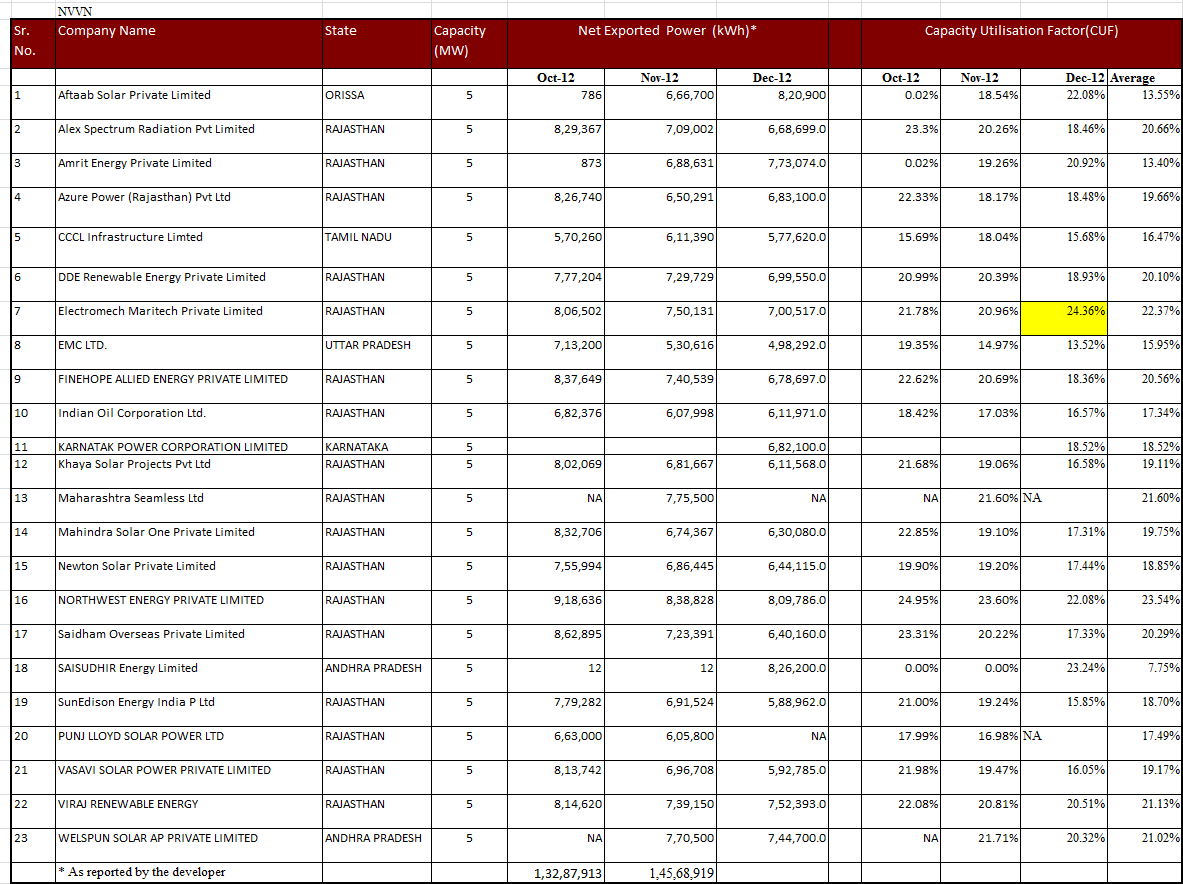This screenshot has width=1183, height=884.
Task: Click 'WELSPUN SOLAR AP PRIVATE LIMITED' cell
Action: click(189, 844)
